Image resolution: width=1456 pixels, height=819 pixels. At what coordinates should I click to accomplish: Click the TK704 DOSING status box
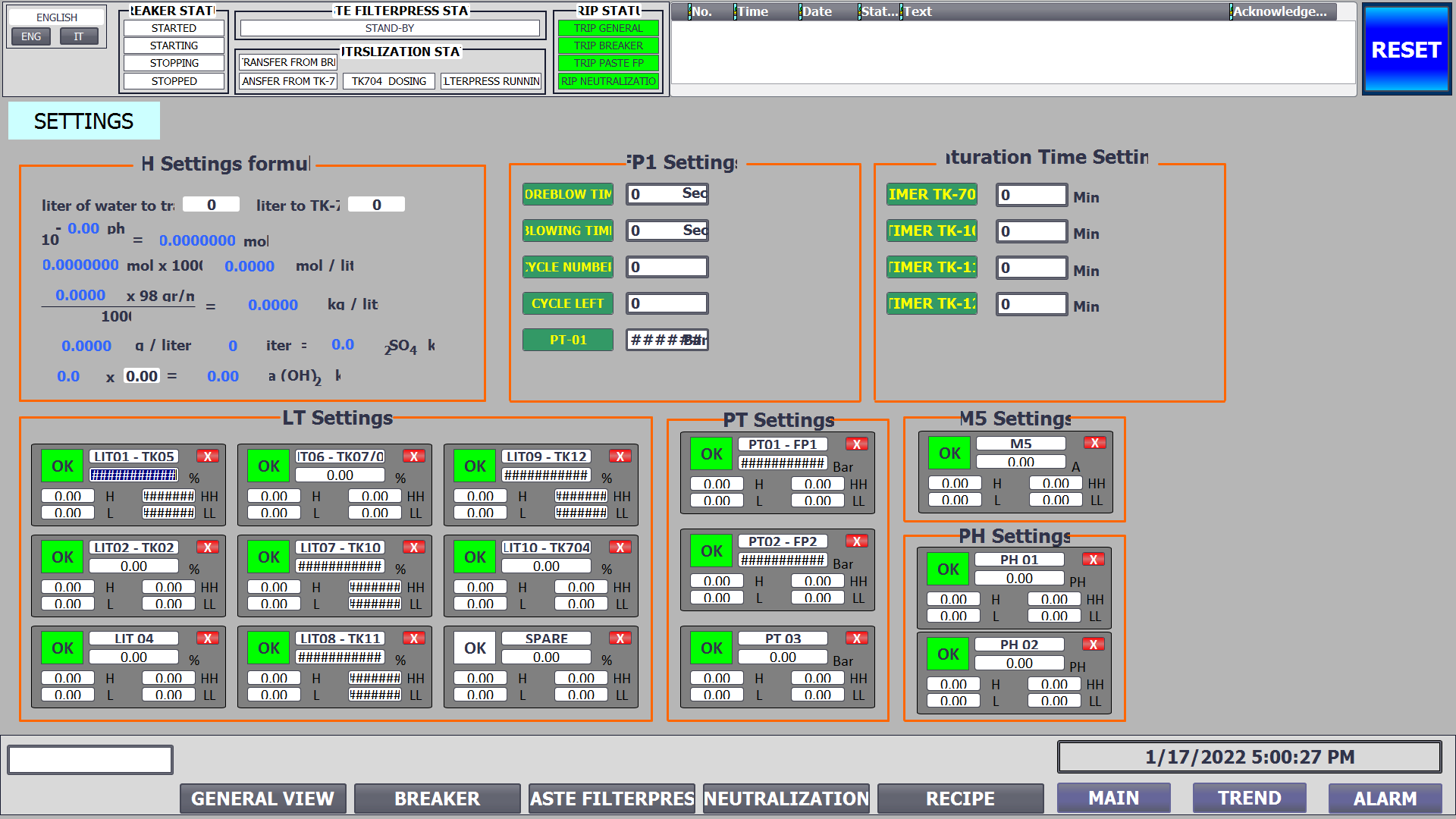pyautogui.click(x=389, y=81)
